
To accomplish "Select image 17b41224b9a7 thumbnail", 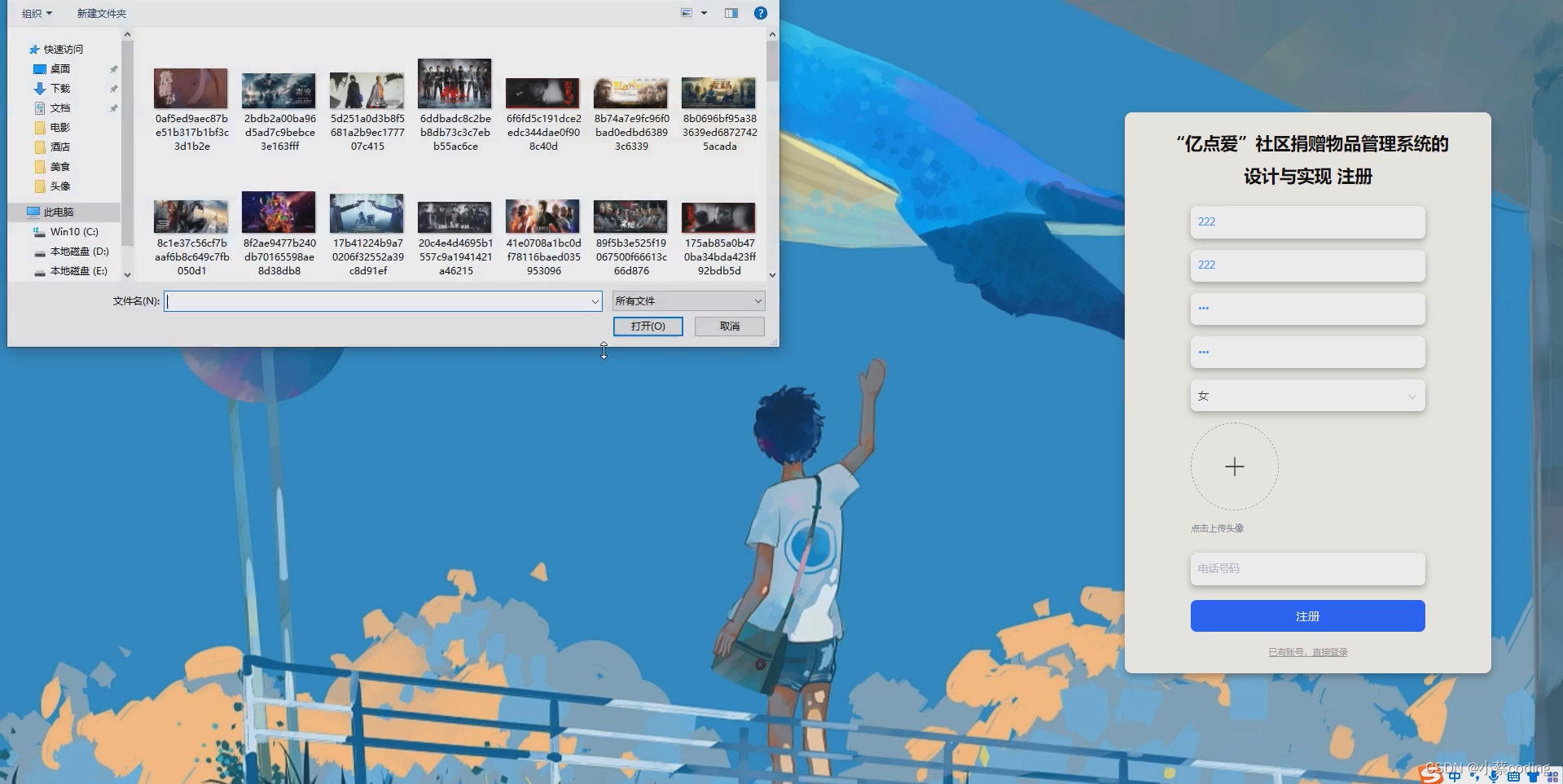I will 367,212.
